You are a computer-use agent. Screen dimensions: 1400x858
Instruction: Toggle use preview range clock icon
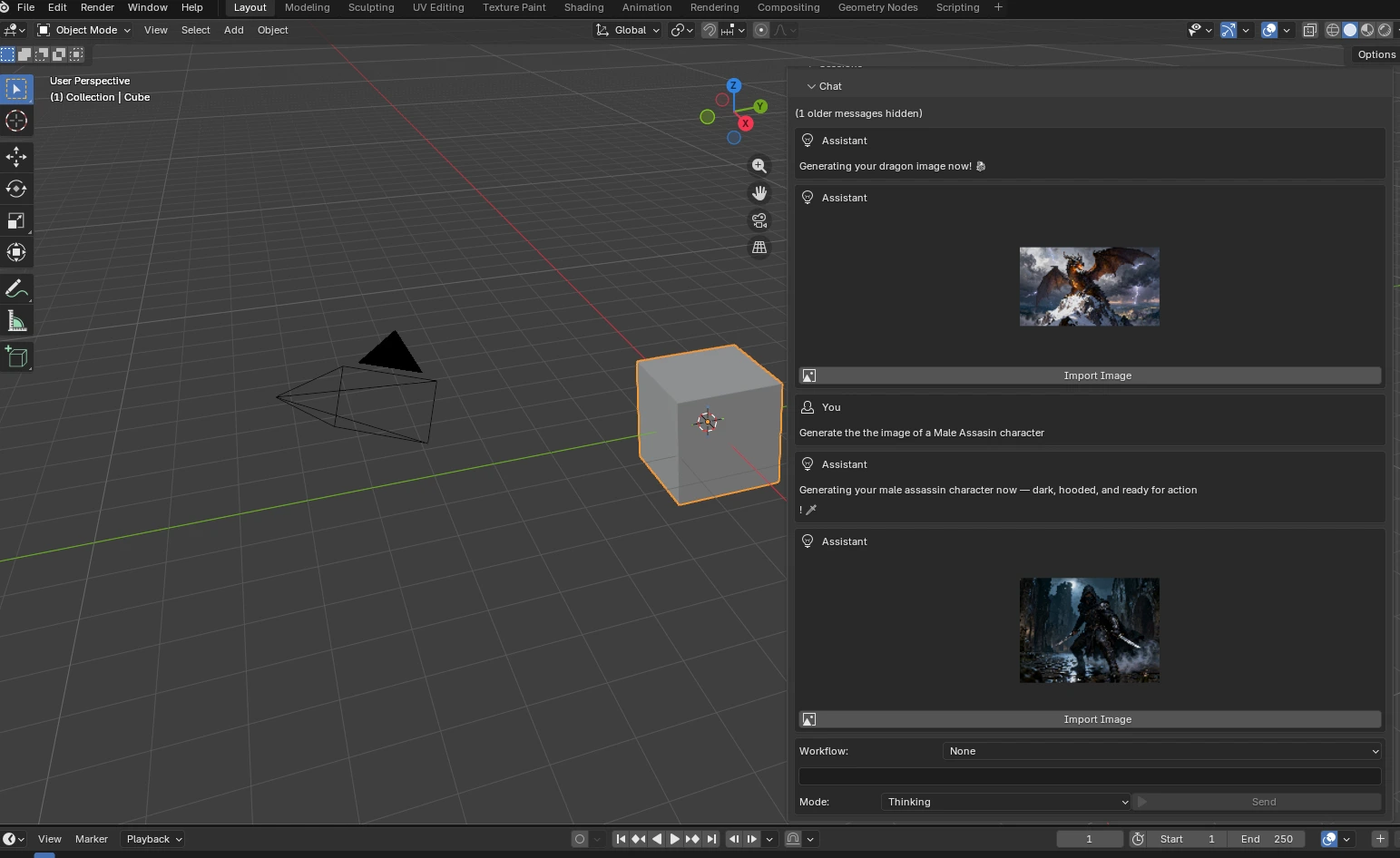click(x=1138, y=839)
